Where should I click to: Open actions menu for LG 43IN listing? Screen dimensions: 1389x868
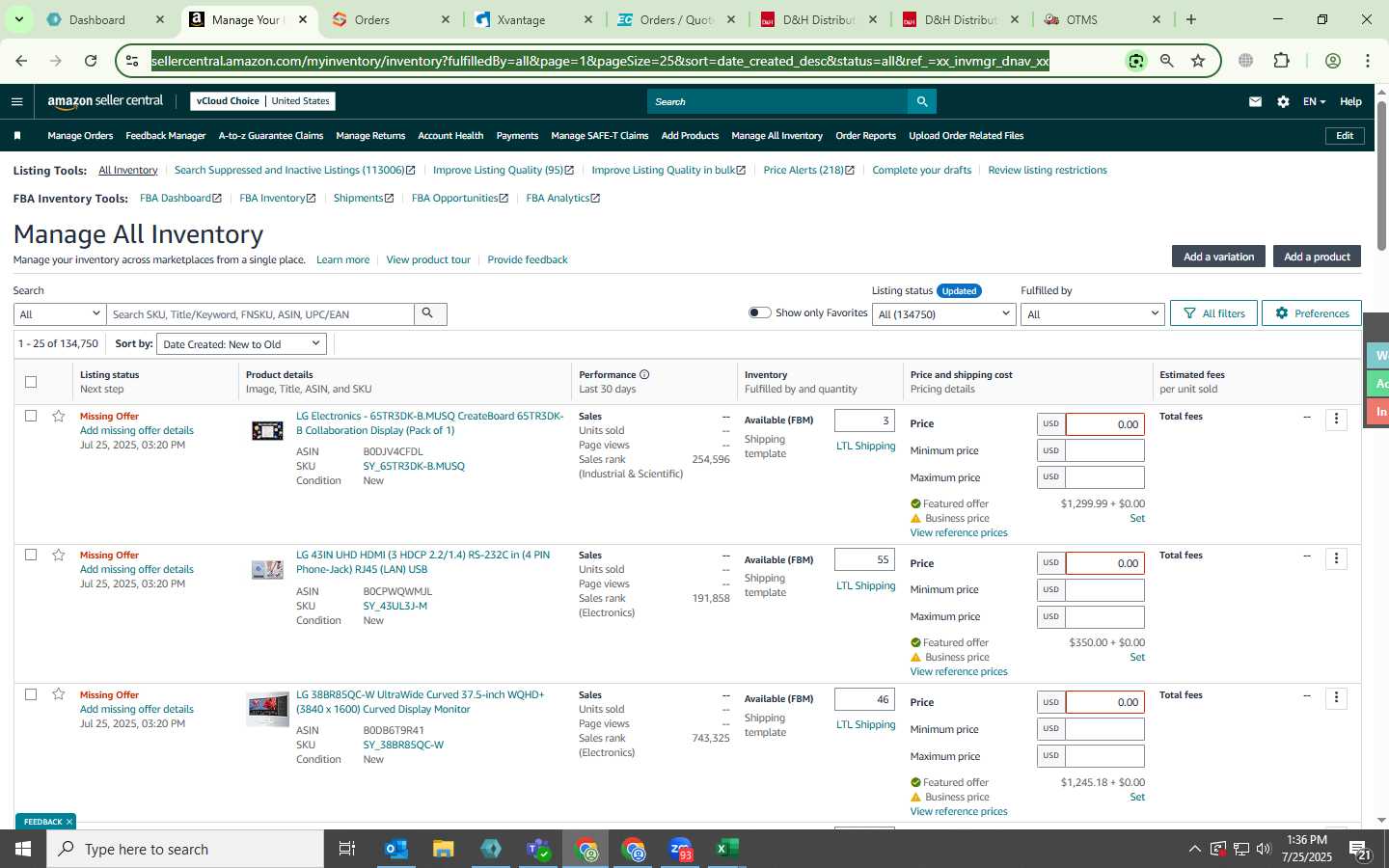point(1336,558)
